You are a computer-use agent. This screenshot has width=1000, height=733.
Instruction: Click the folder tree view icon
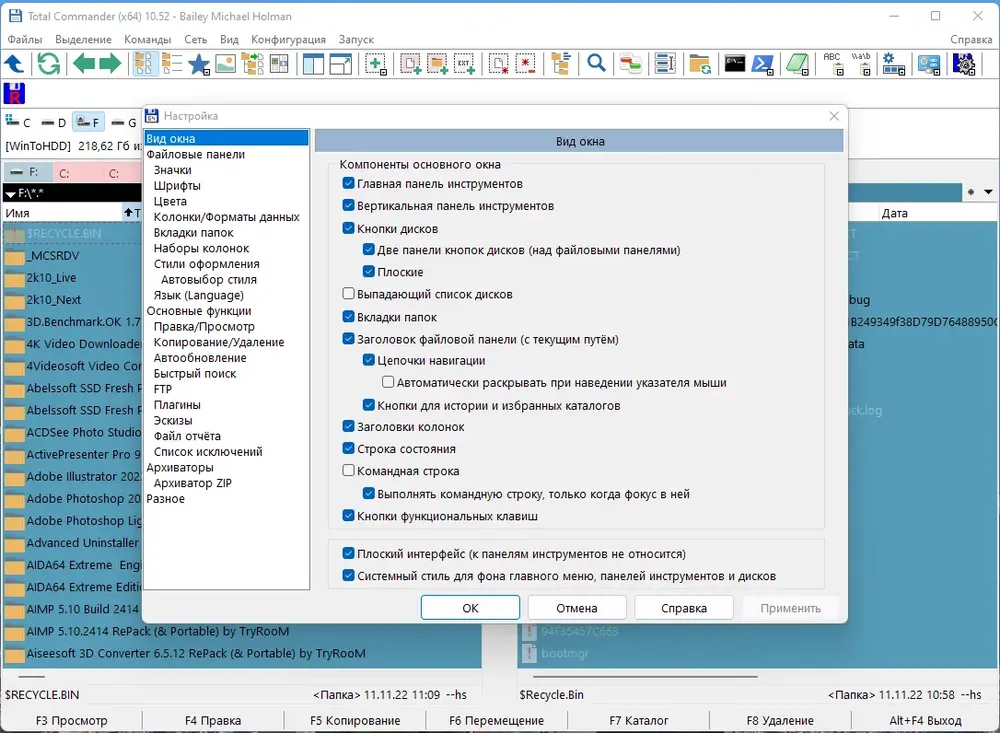[x=561, y=64]
